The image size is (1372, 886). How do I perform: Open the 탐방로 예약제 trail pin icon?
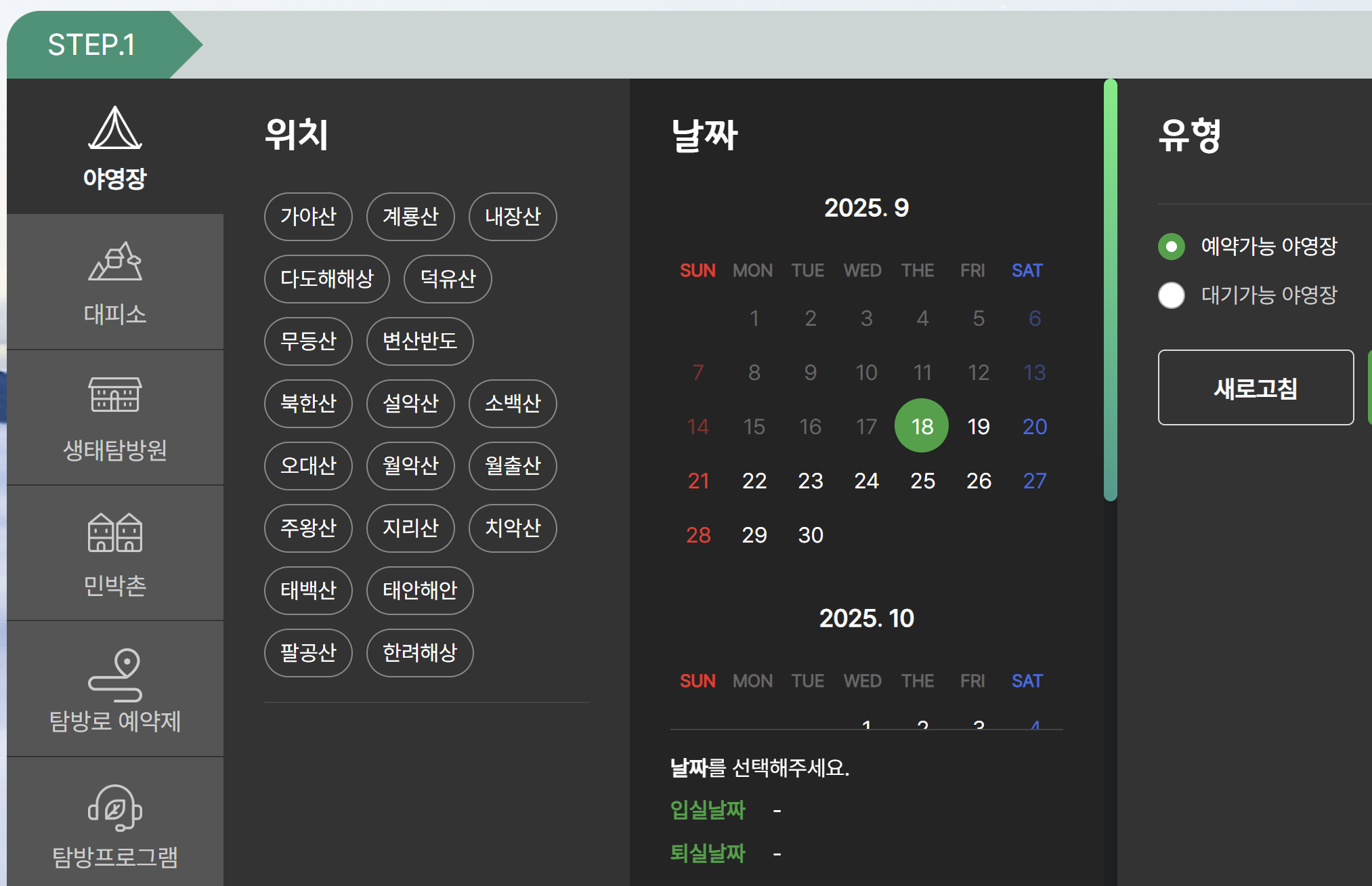[x=114, y=674]
